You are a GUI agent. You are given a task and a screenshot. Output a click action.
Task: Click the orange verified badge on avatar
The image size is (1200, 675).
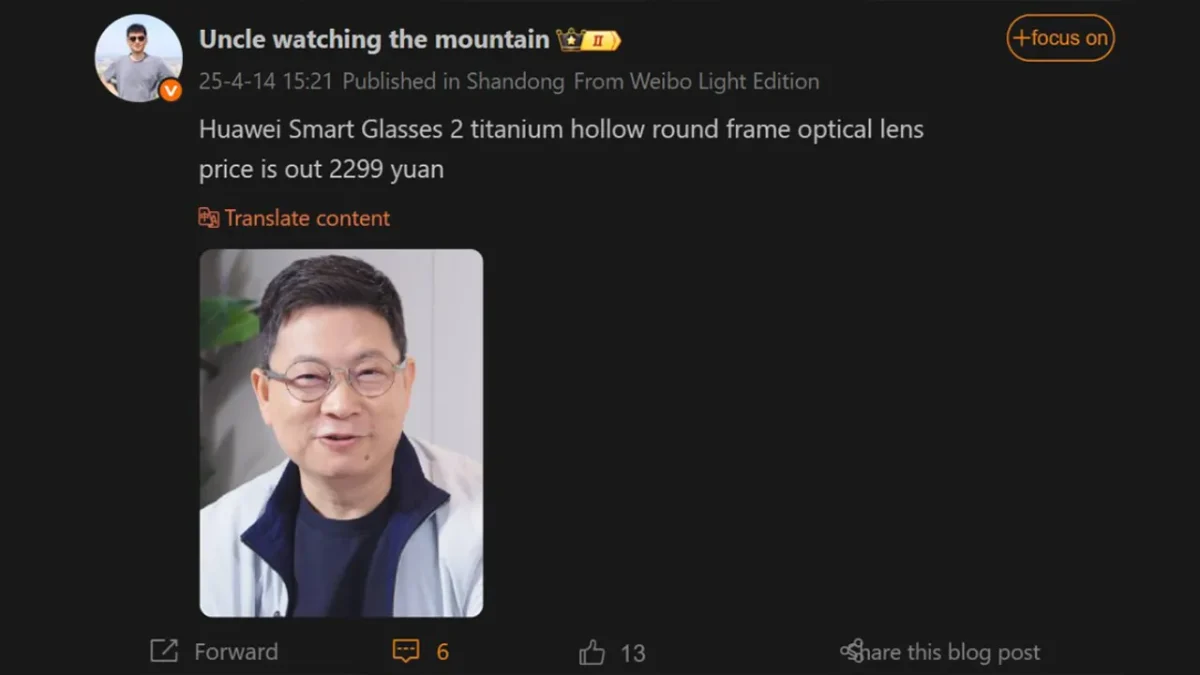171,90
